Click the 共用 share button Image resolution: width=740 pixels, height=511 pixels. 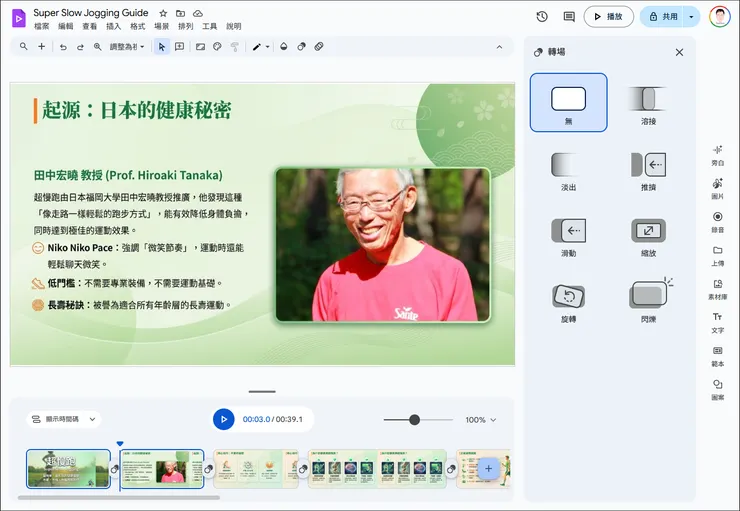click(x=663, y=17)
